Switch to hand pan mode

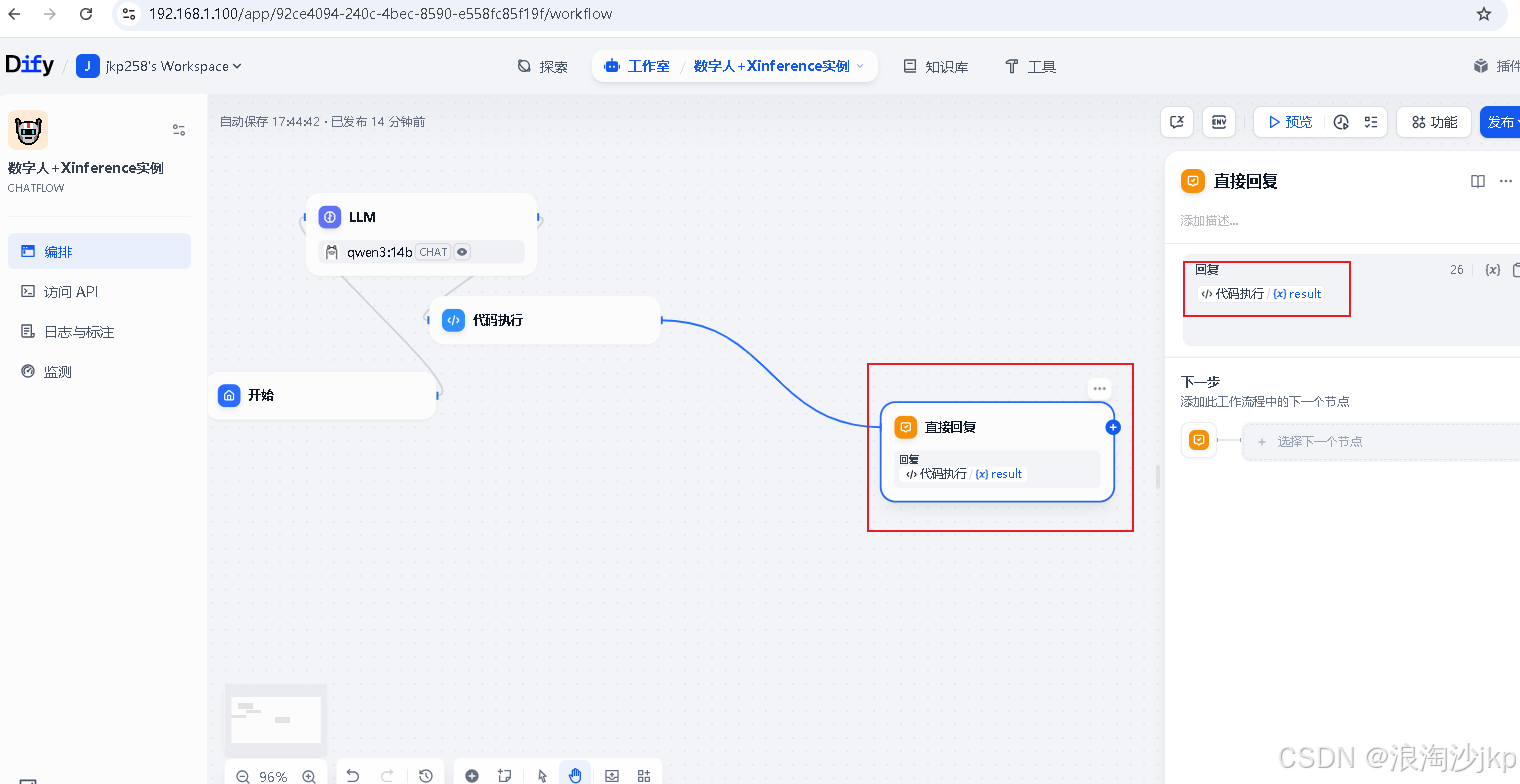(575, 775)
